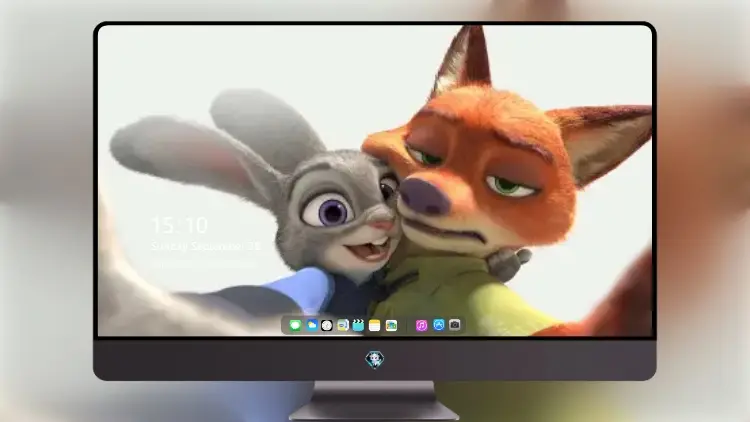Viewport: 750px width, 422px height.
Task: Open the Camera app in dock
Action: click(454, 325)
